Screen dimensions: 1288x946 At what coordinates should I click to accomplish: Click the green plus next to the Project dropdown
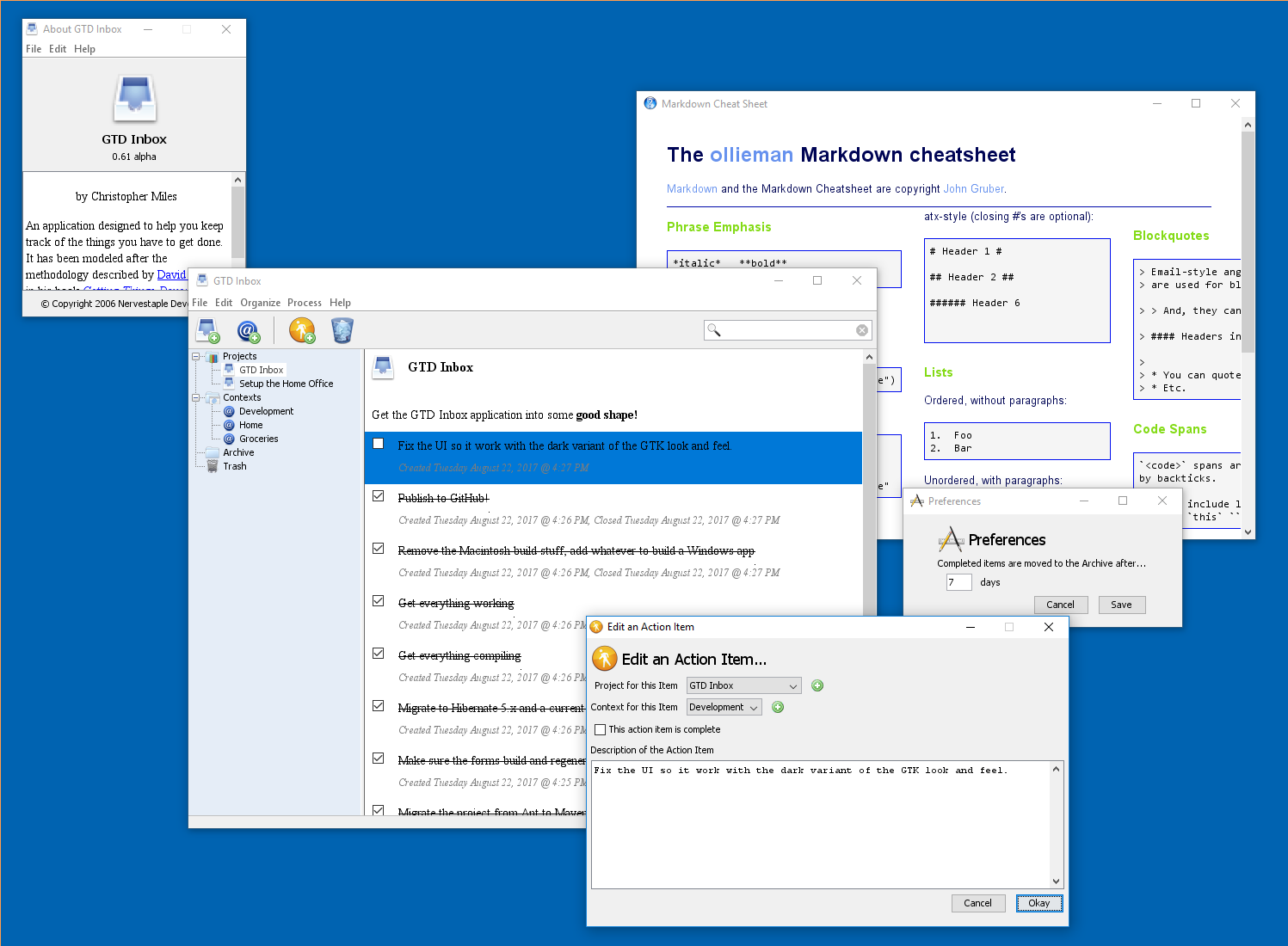pyautogui.click(x=817, y=685)
